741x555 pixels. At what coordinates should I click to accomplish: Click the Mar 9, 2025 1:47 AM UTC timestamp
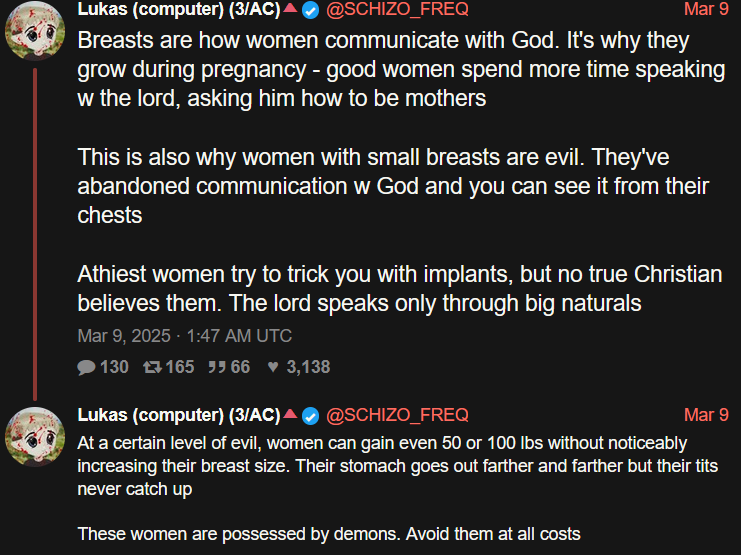[184, 336]
